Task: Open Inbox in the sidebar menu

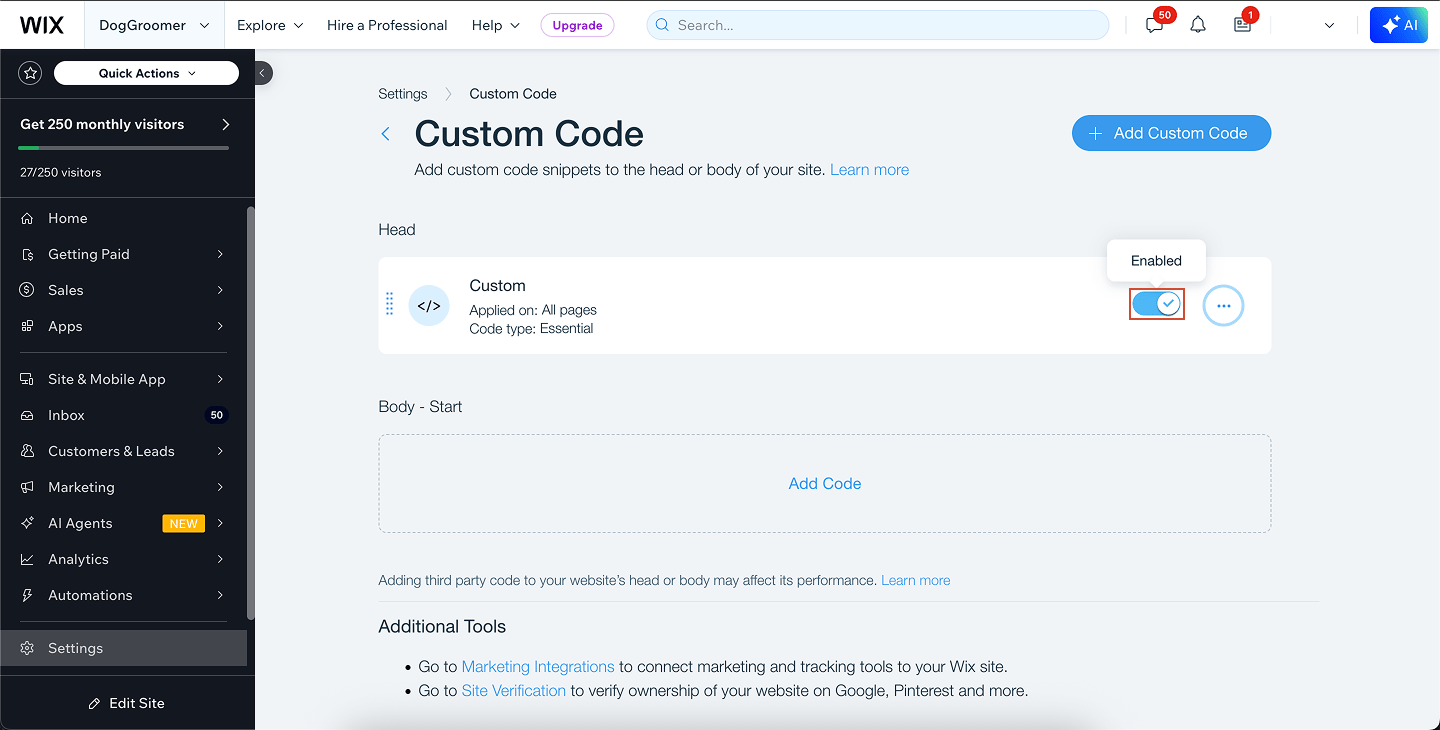Action: click(124, 415)
